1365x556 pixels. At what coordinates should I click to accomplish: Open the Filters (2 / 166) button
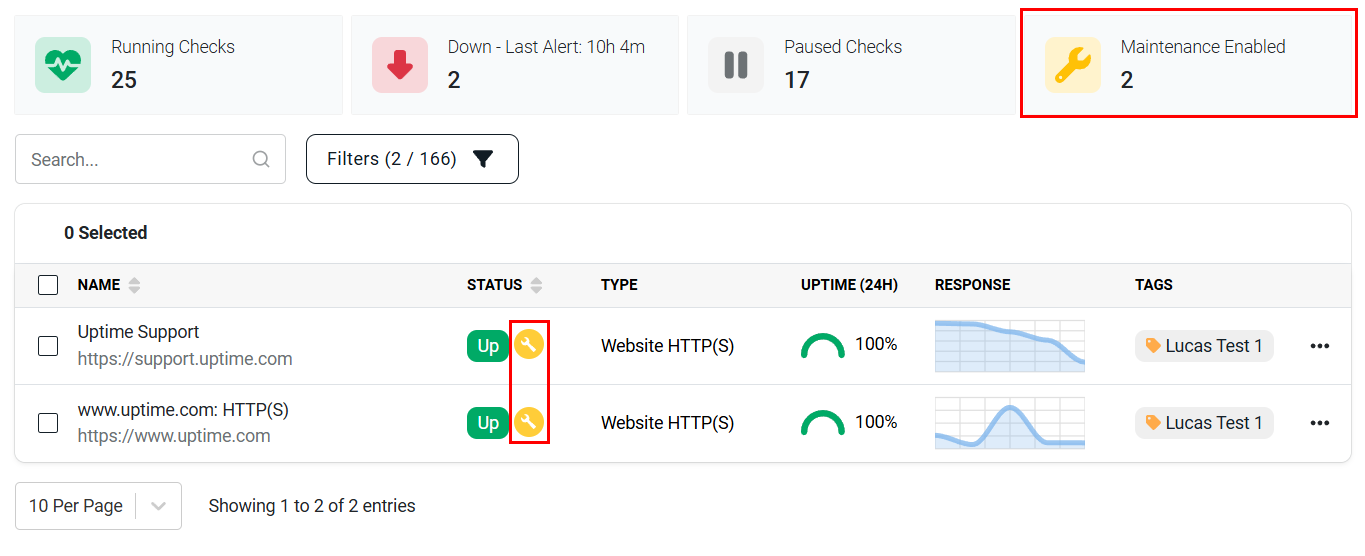tap(412, 159)
